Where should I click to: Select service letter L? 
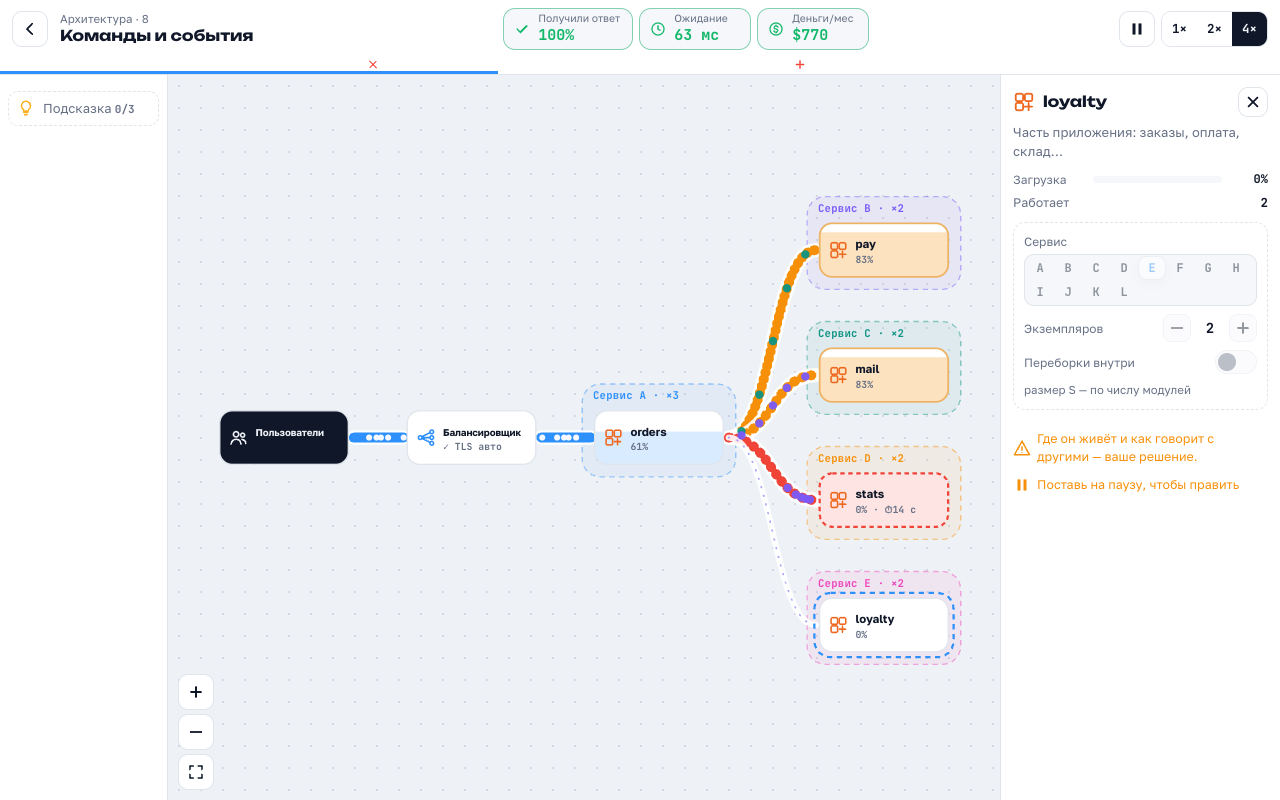click(1124, 292)
